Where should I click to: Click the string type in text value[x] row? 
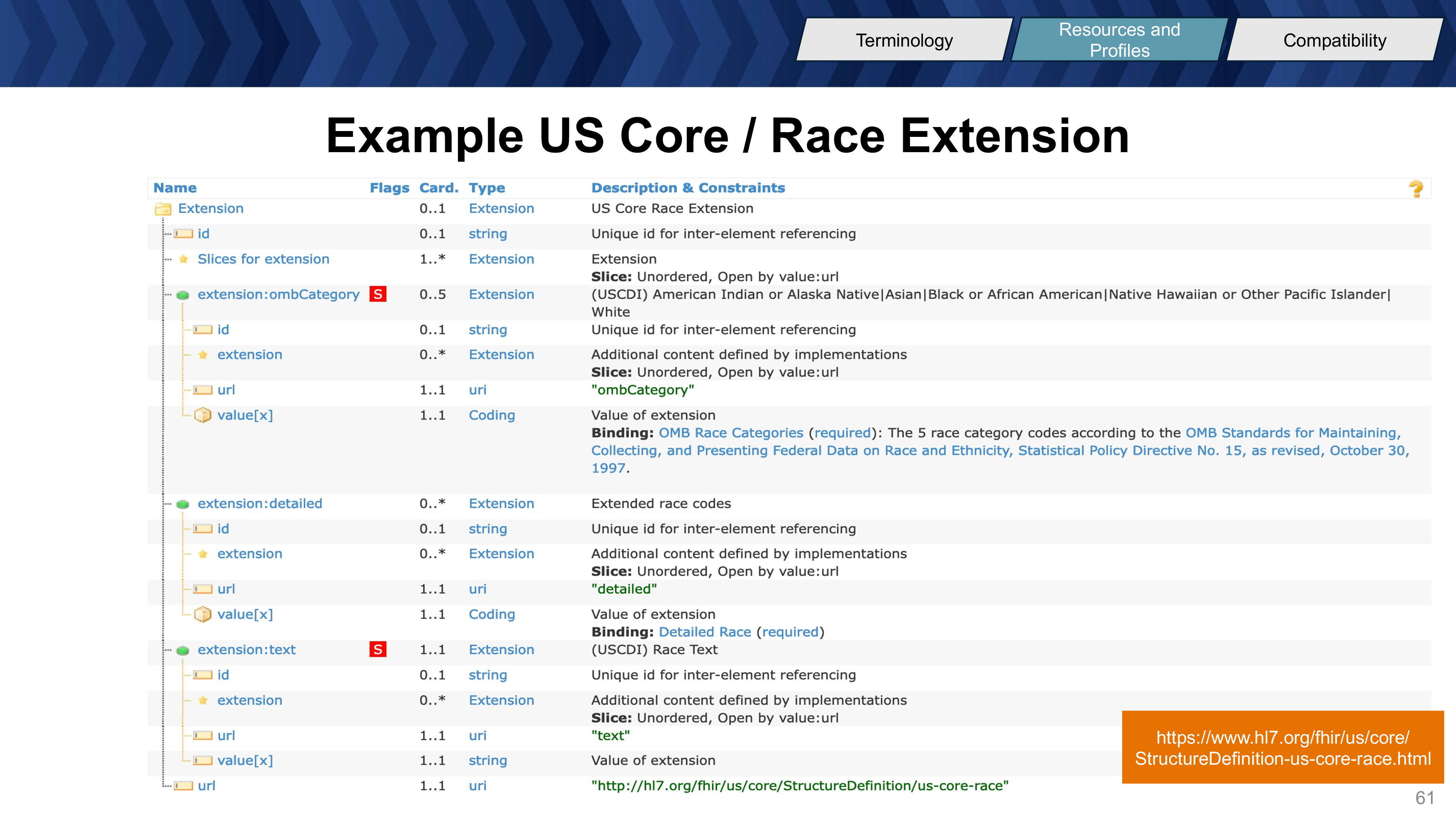(x=488, y=761)
